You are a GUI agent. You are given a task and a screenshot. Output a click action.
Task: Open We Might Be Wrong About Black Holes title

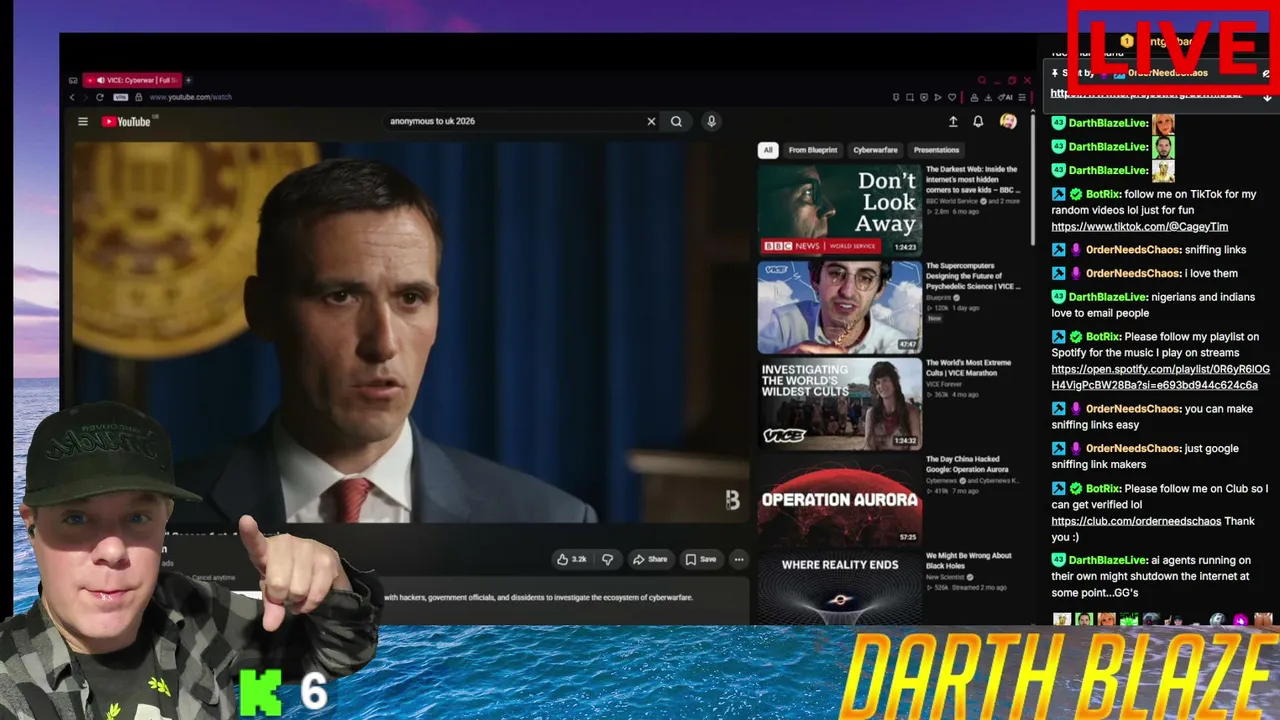coord(969,560)
